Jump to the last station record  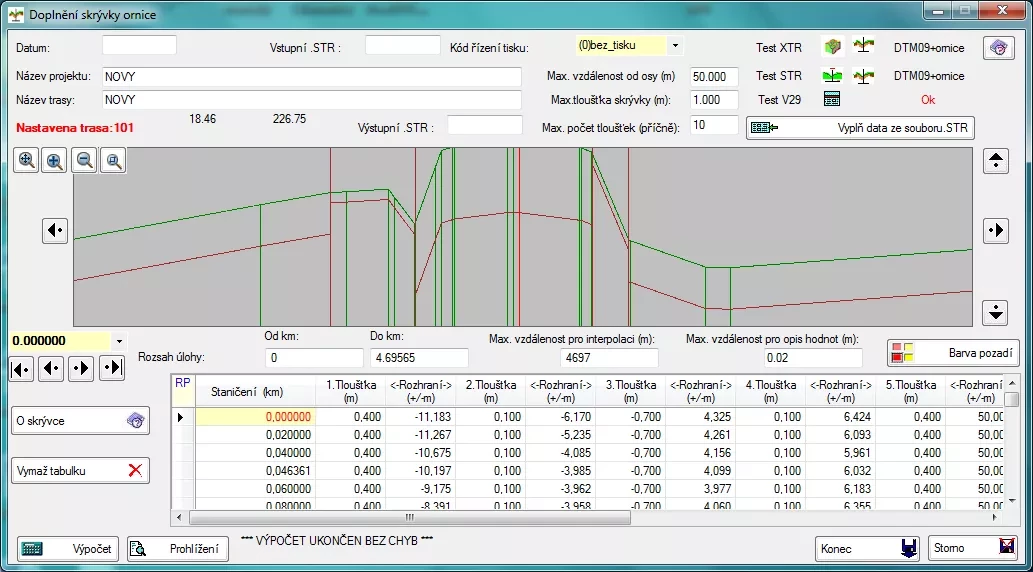tap(112, 368)
